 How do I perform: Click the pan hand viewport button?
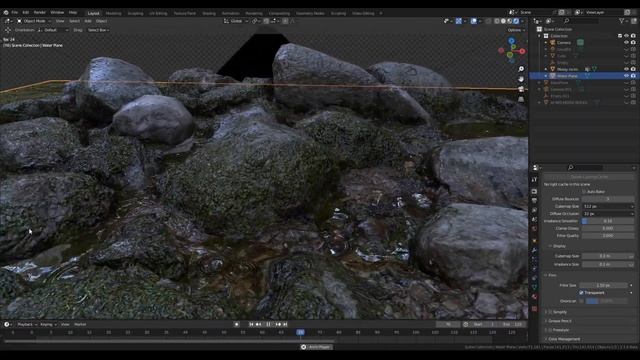[x=521, y=79]
